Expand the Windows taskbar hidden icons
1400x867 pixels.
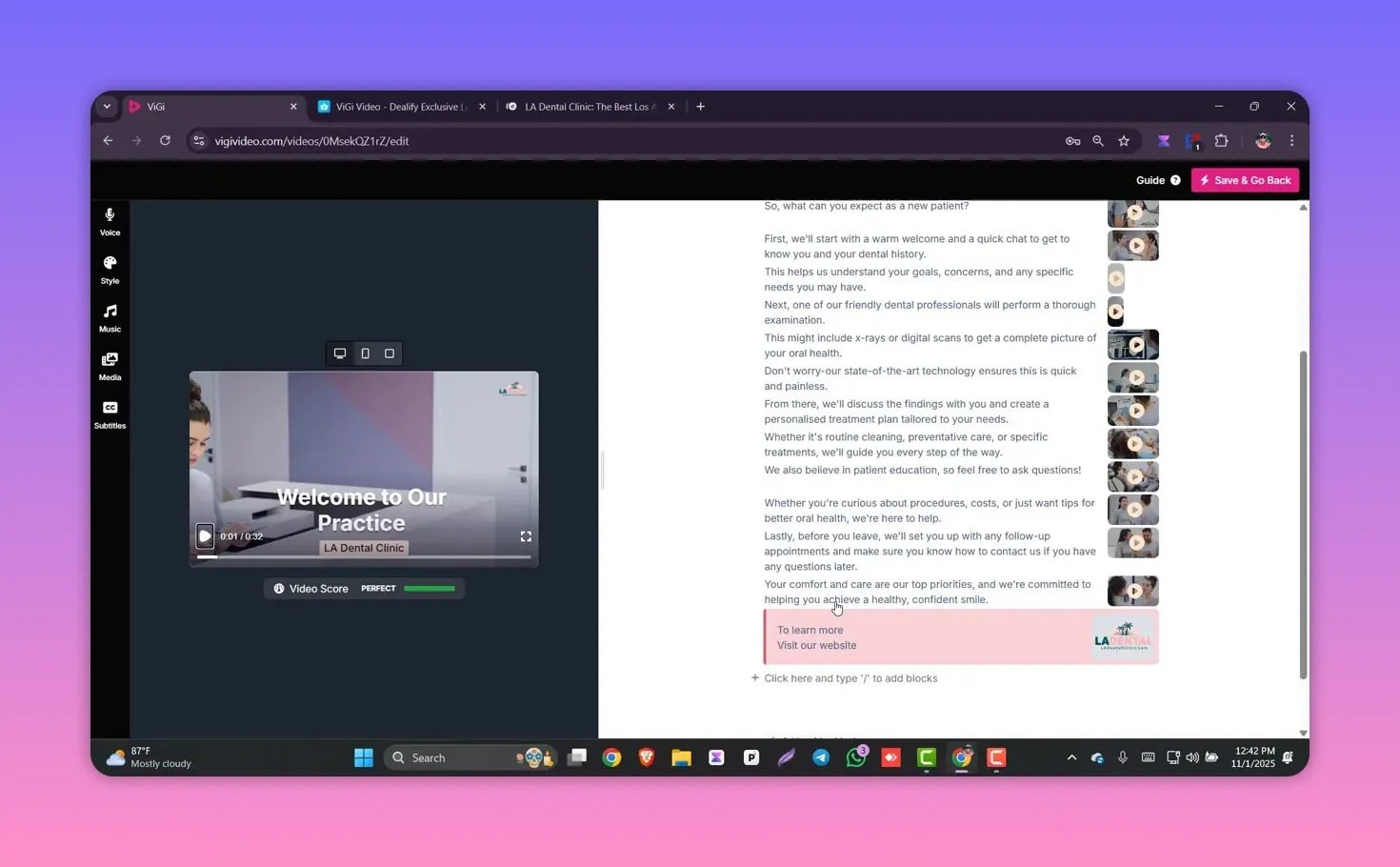click(x=1071, y=757)
